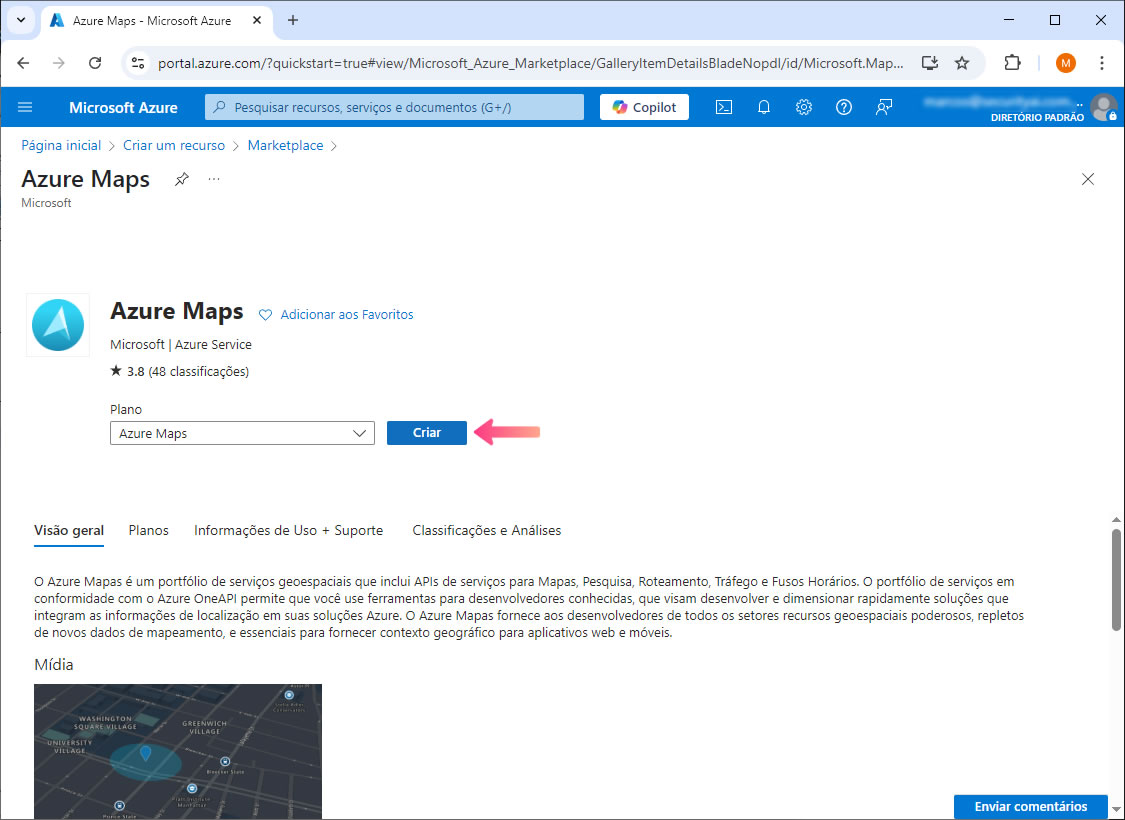Image resolution: width=1125 pixels, height=820 pixels.
Task: Install app icon in address bar
Action: tap(930, 63)
